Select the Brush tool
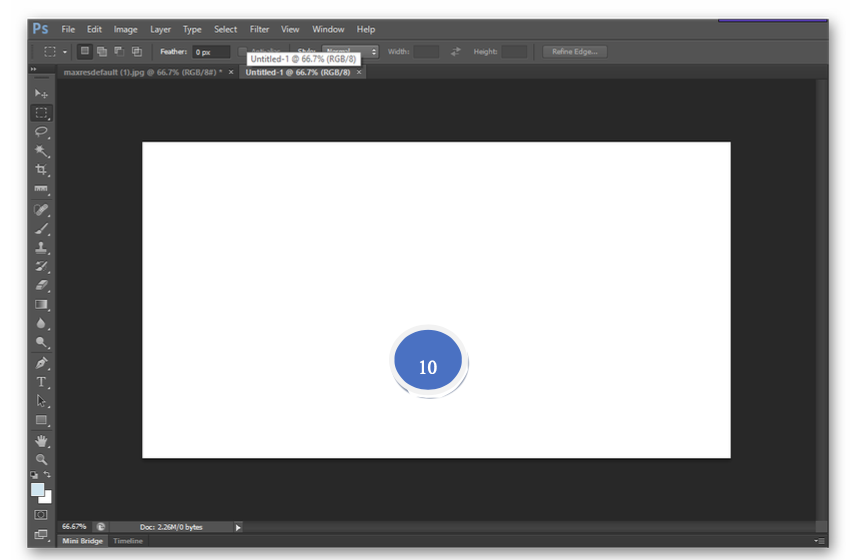The image size is (859, 560). (x=41, y=228)
